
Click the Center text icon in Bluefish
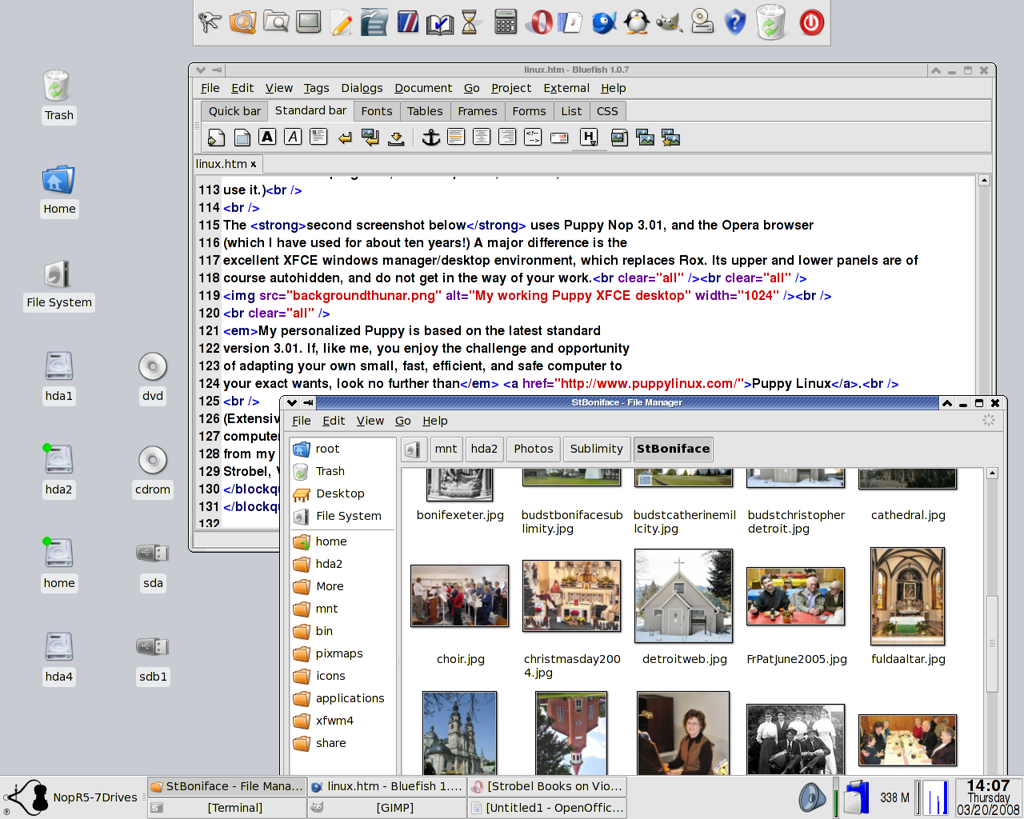click(481, 137)
